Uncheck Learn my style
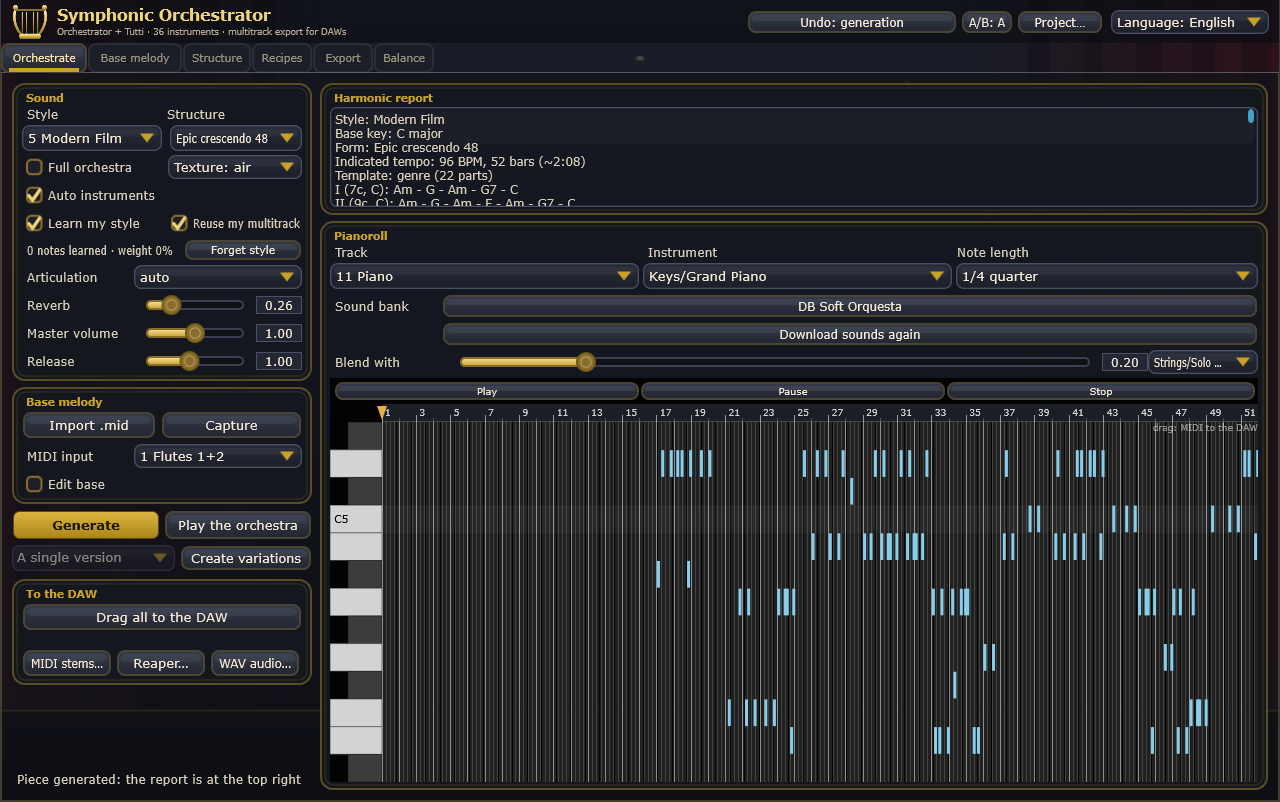1280x802 pixels. click(34, 223)
